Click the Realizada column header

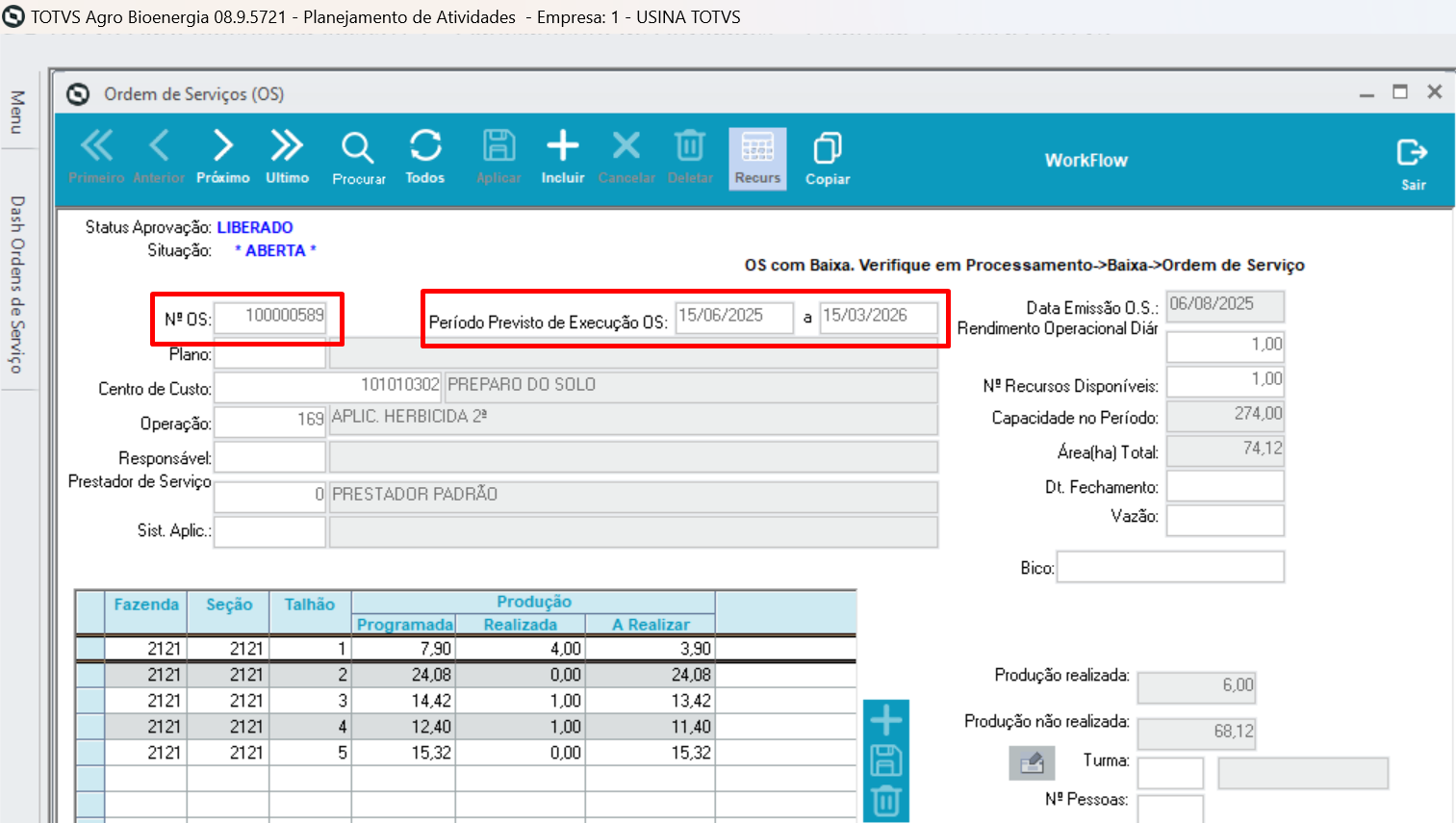(521, 624)
